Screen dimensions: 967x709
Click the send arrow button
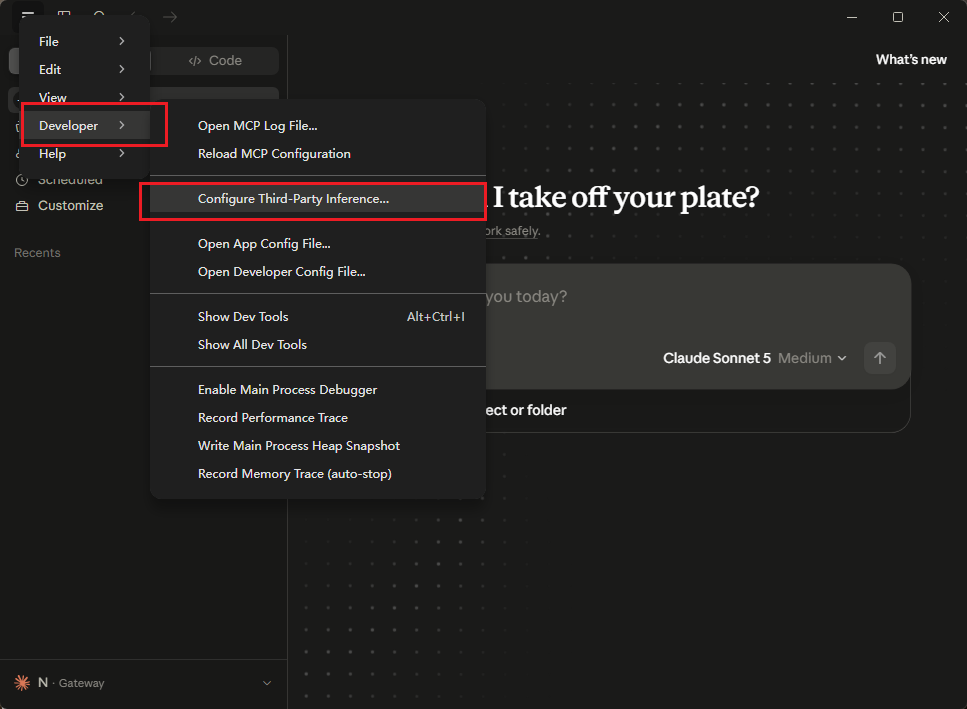point(879,358)
